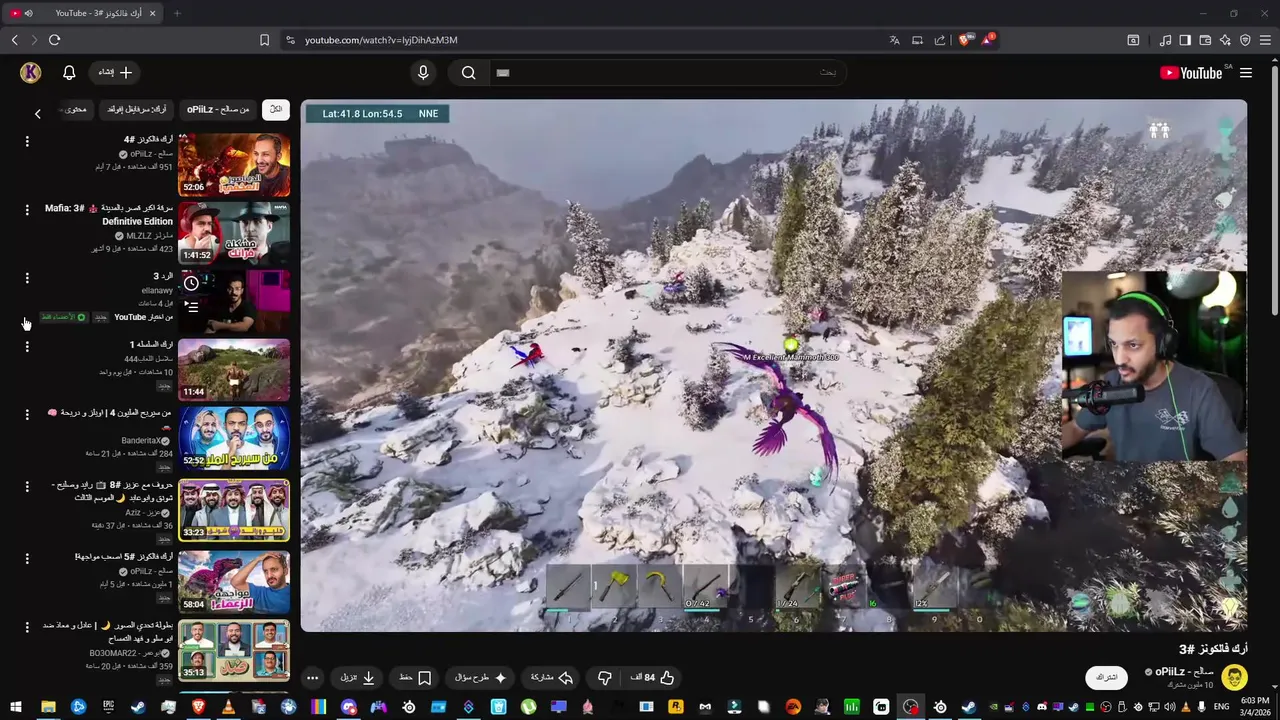1280x720 pixels.
Task: Open options menu for the Banderita video
Action: (x=27, y=414)
